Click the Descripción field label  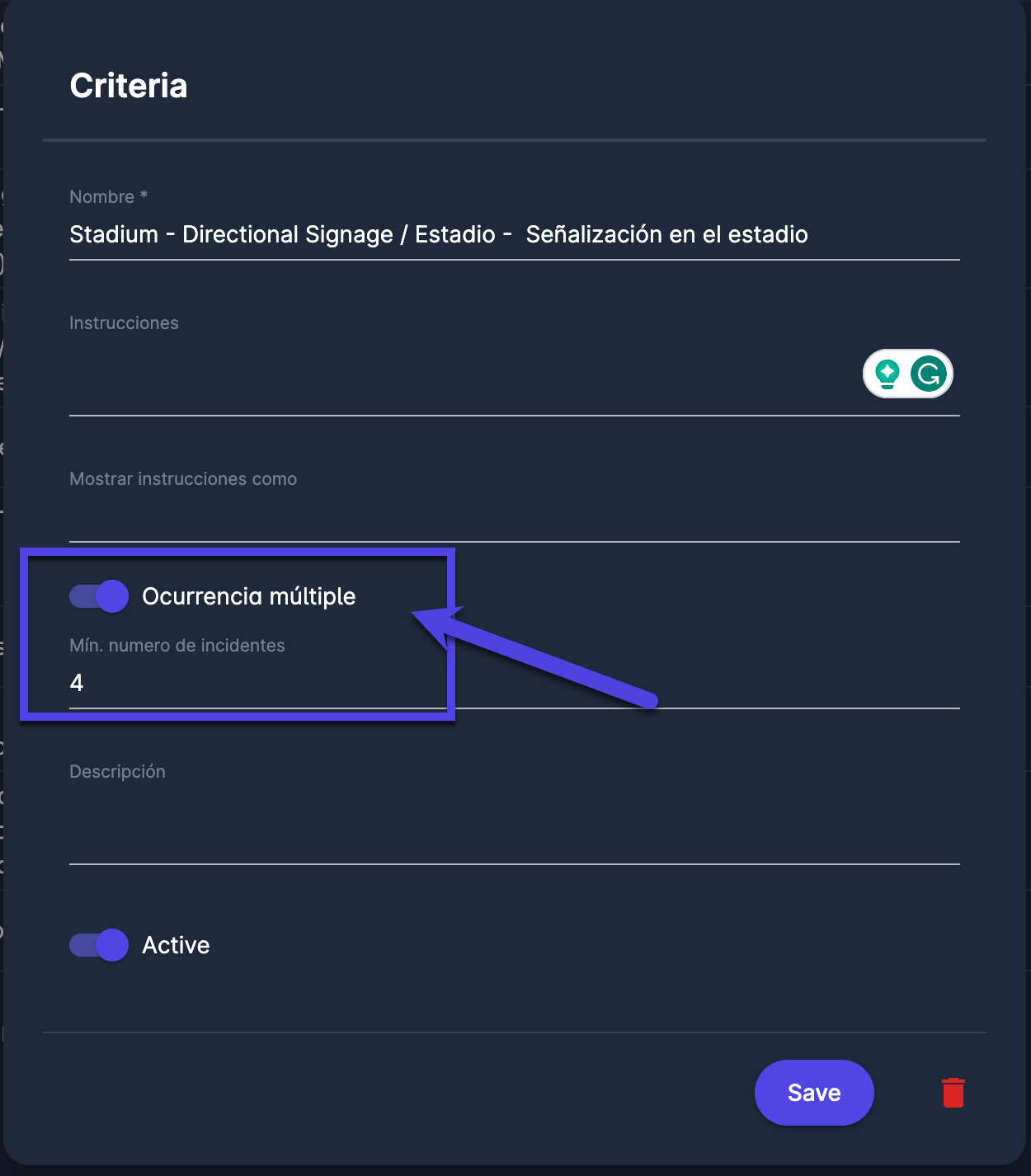(117, 772)
